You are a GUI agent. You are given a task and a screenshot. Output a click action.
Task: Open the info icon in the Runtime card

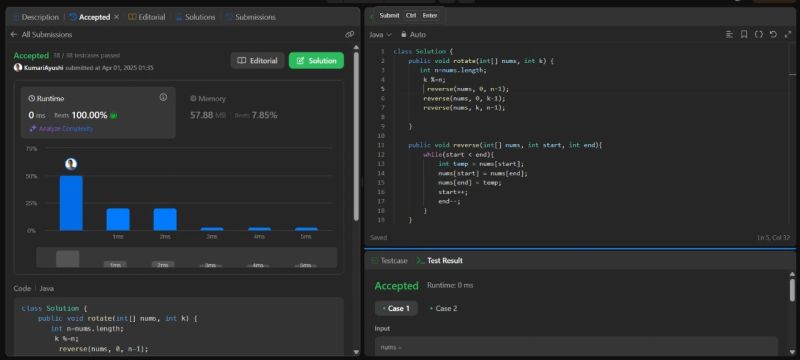[163, 97]
